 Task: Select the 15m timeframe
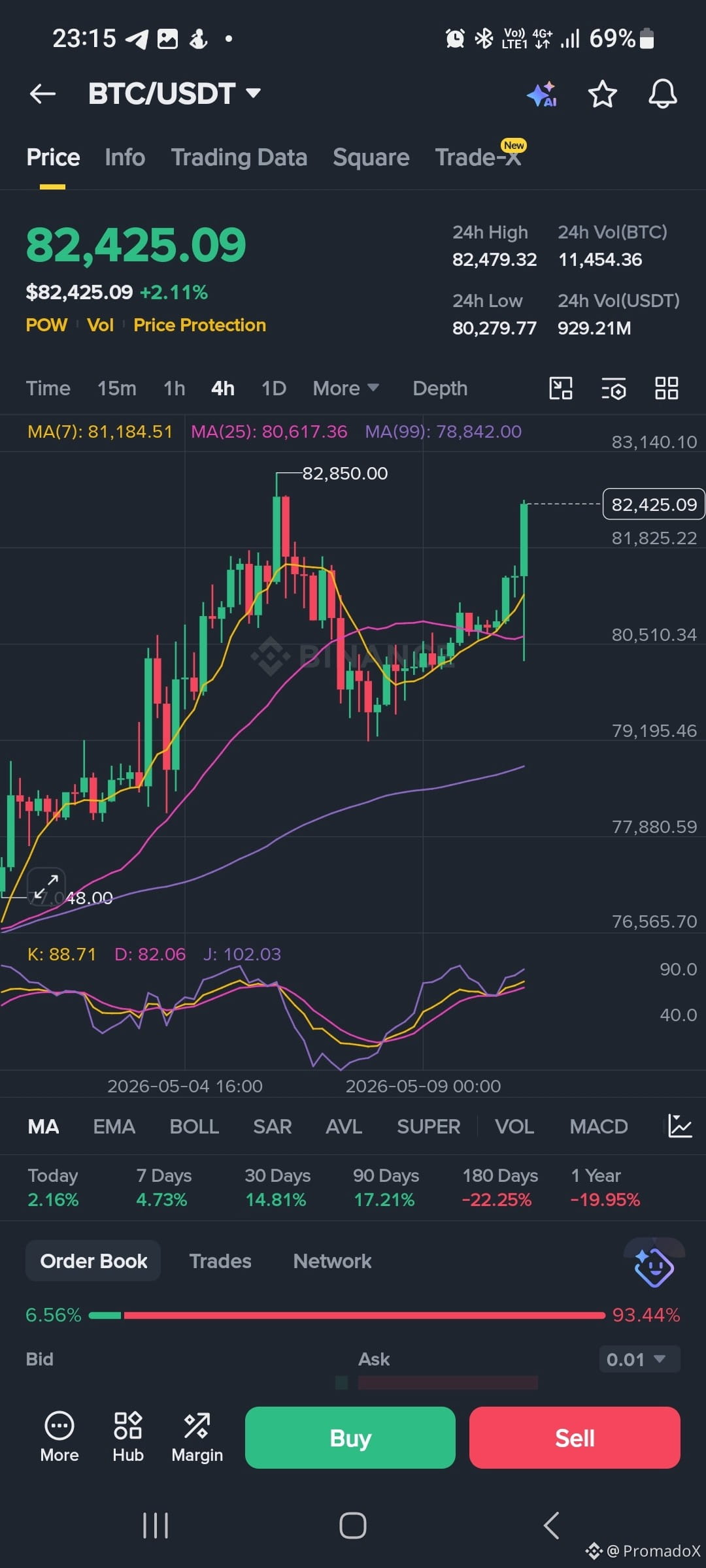pyautogui.click(x=117, y=388)
